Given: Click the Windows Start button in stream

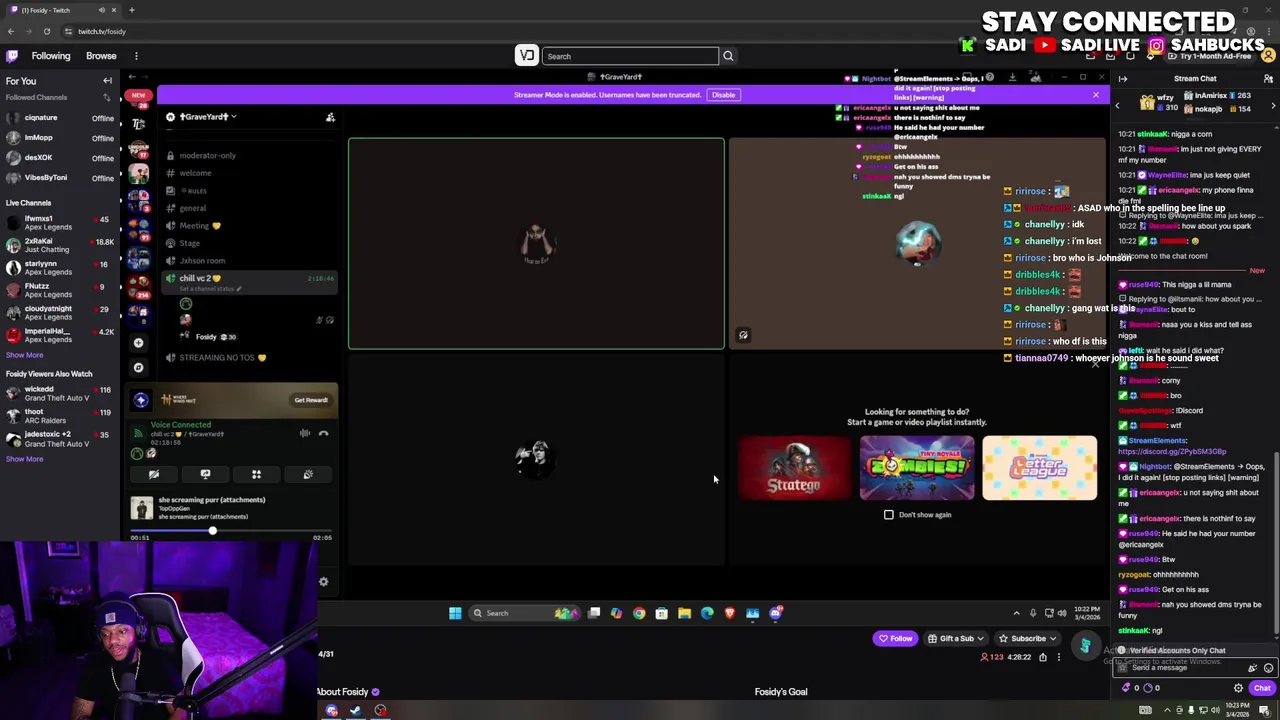Looking at the screenshot, I should pos(455,613).
